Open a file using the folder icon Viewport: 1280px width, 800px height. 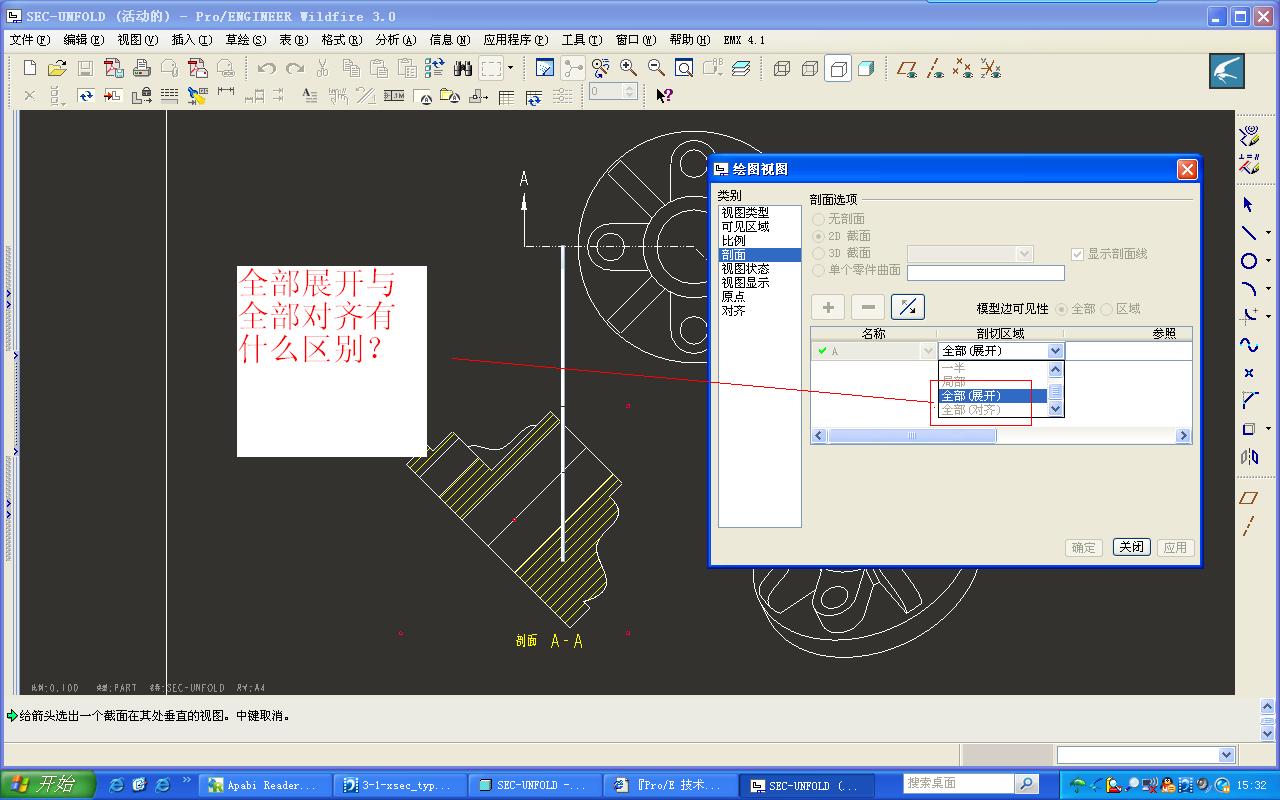pyautogui.click(x=57, y=68)
